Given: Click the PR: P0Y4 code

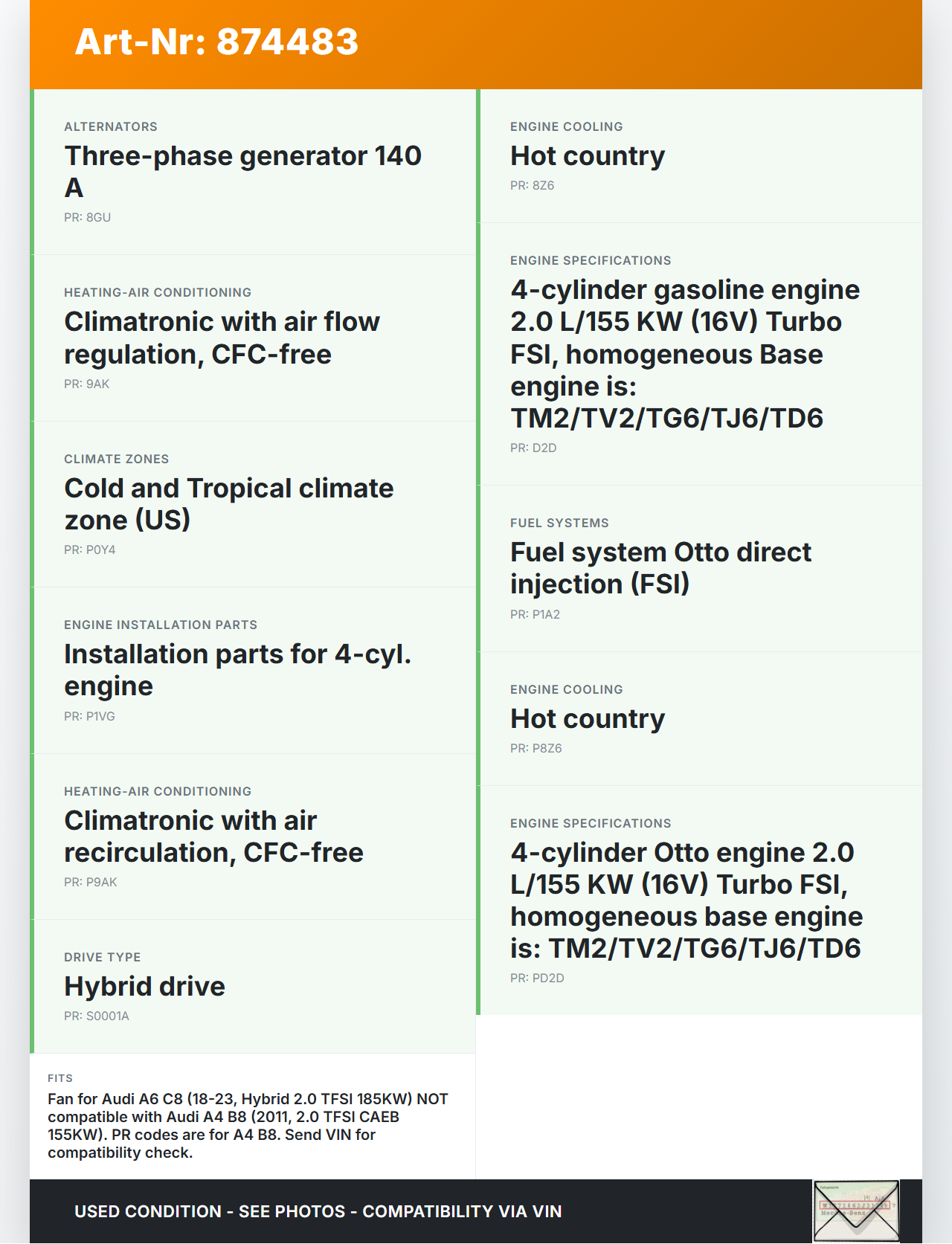Looking at the screenshot, I should [x=89, y=550].
